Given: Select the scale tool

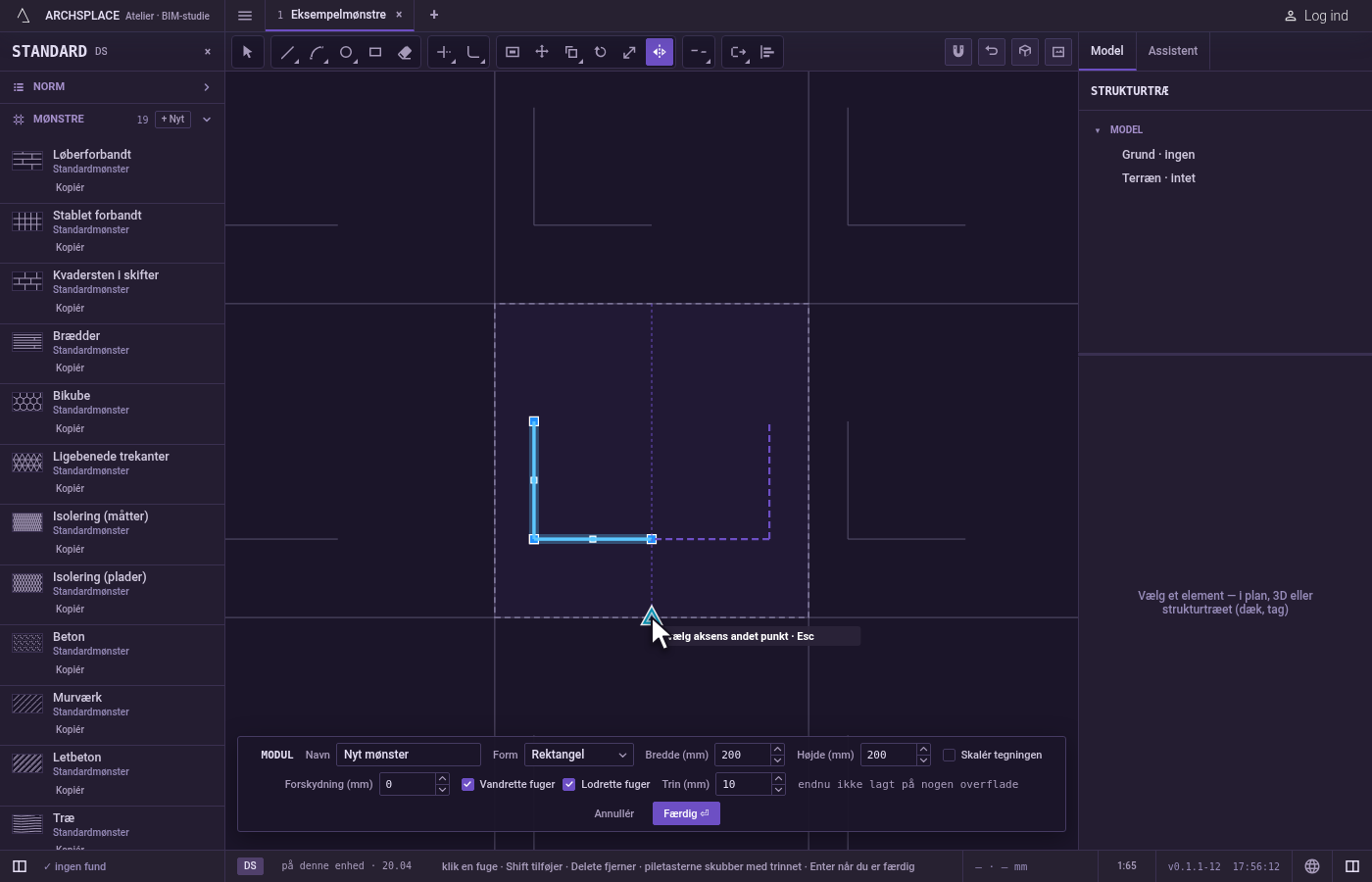Looking at the screenshot, I should click(x=630, y=52).
